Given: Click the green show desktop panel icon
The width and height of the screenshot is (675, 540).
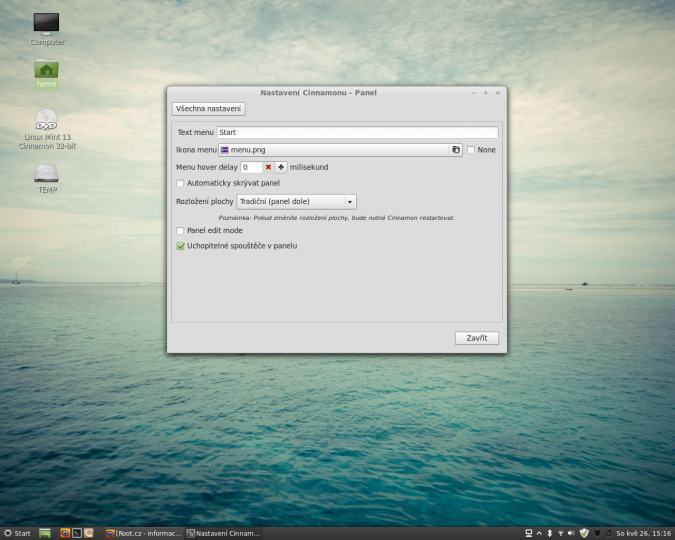Looking at the screenshot, I should tap(45, 534).
